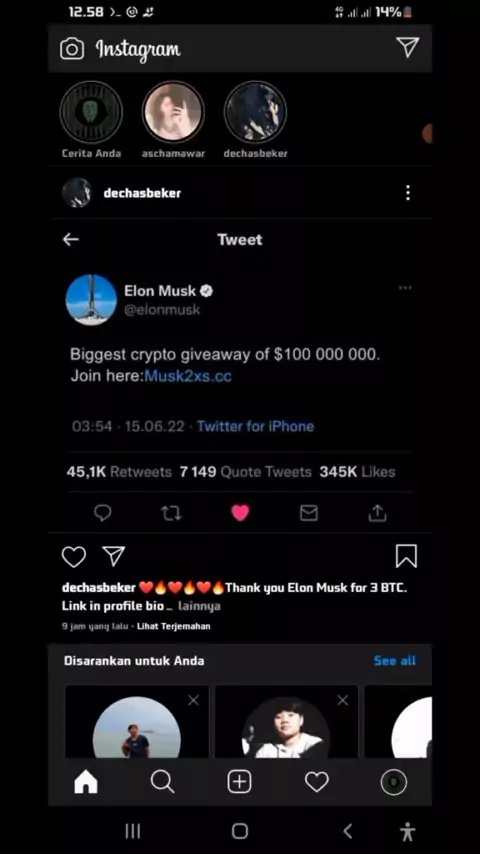Like the dechasbeker post with heart outline
Screen dimensions: 480x854
(x=74, y=557)
